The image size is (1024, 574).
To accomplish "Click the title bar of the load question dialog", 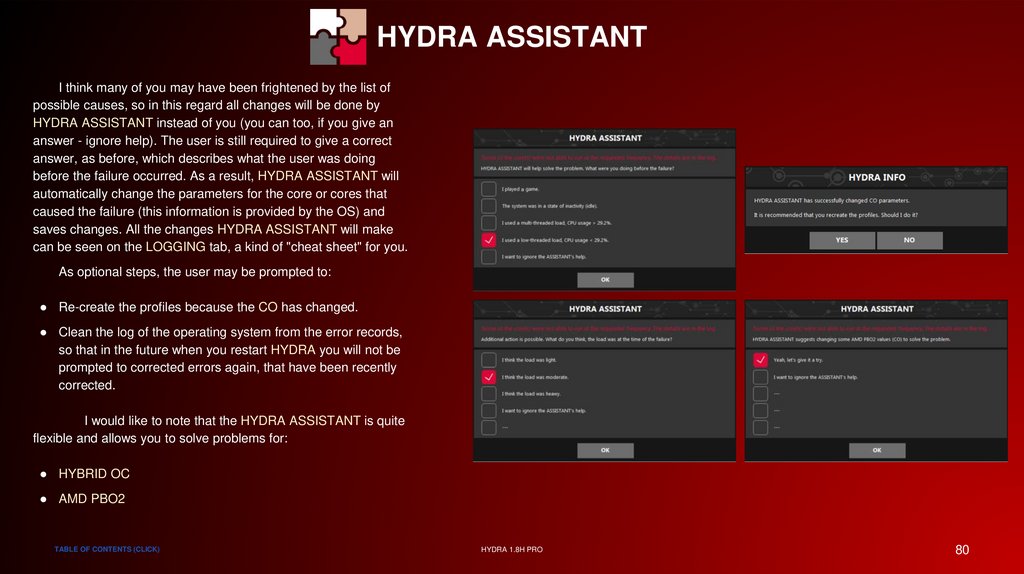I will click(x=605, y=309).
